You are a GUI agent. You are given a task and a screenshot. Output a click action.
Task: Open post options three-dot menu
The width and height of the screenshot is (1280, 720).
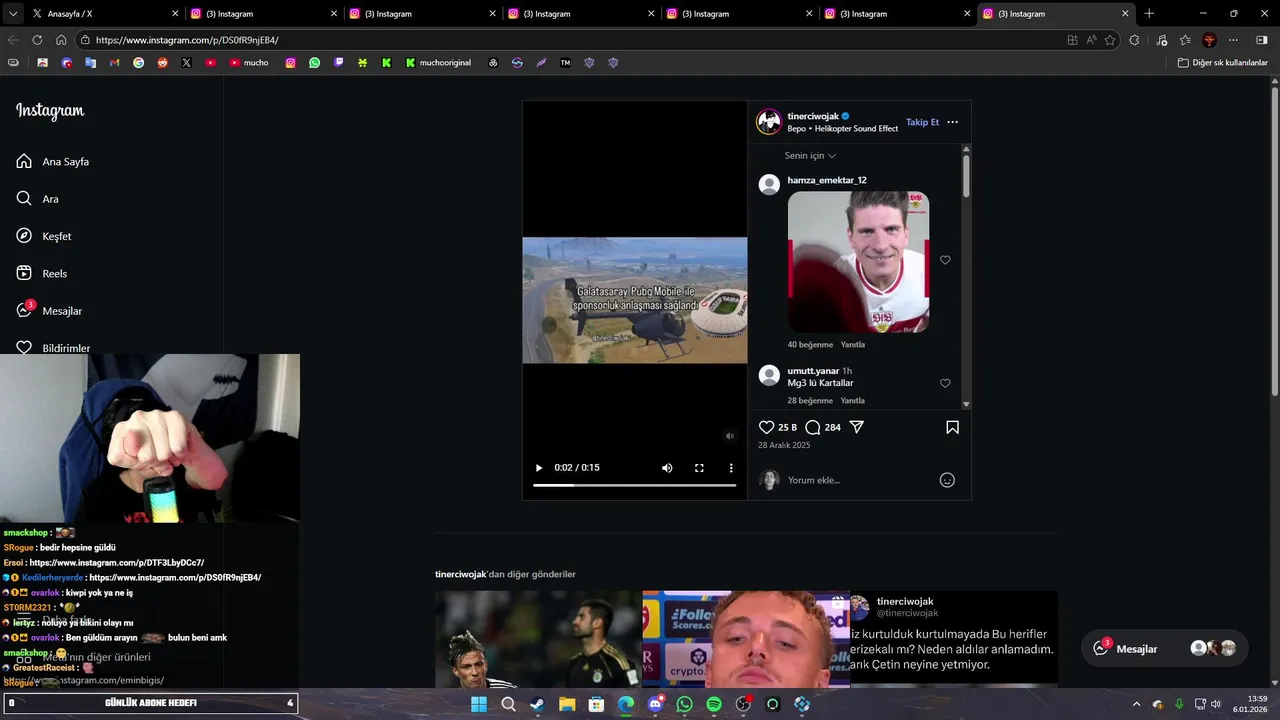952,122
